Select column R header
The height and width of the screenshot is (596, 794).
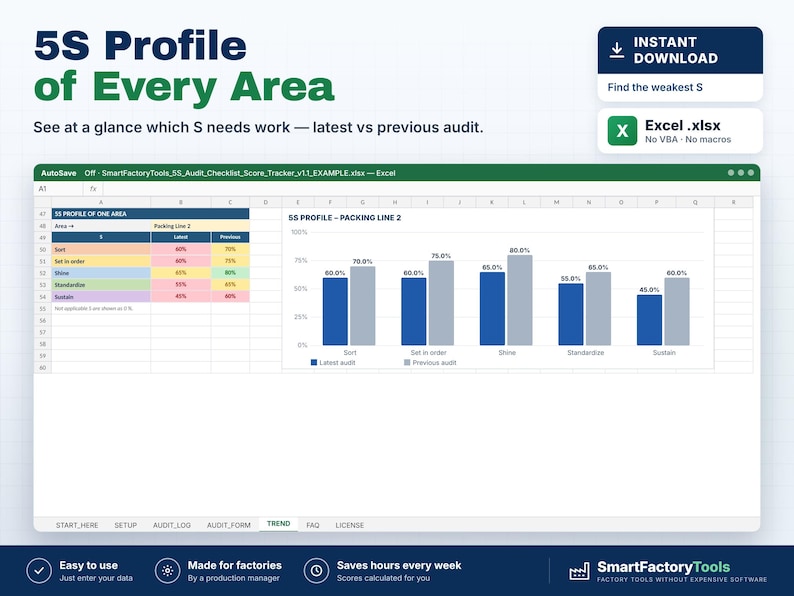click(734, 202)
